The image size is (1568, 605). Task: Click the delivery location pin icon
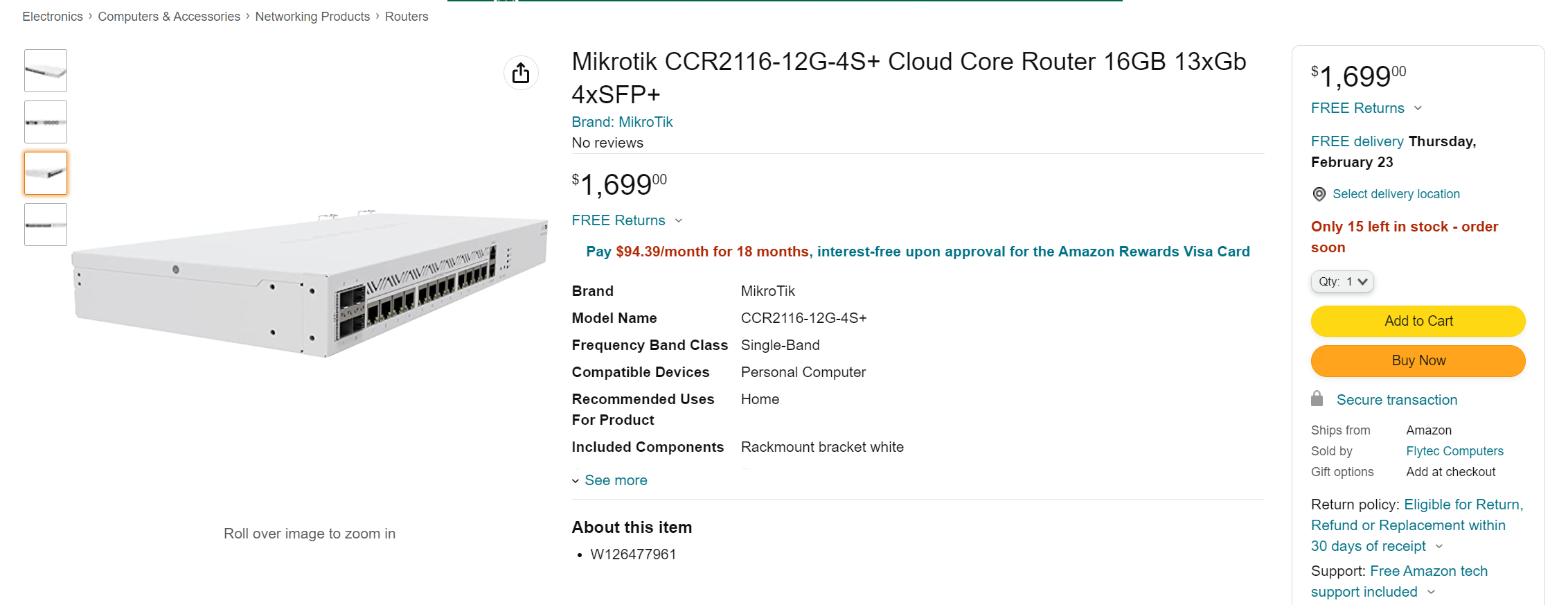point(1319,194)
